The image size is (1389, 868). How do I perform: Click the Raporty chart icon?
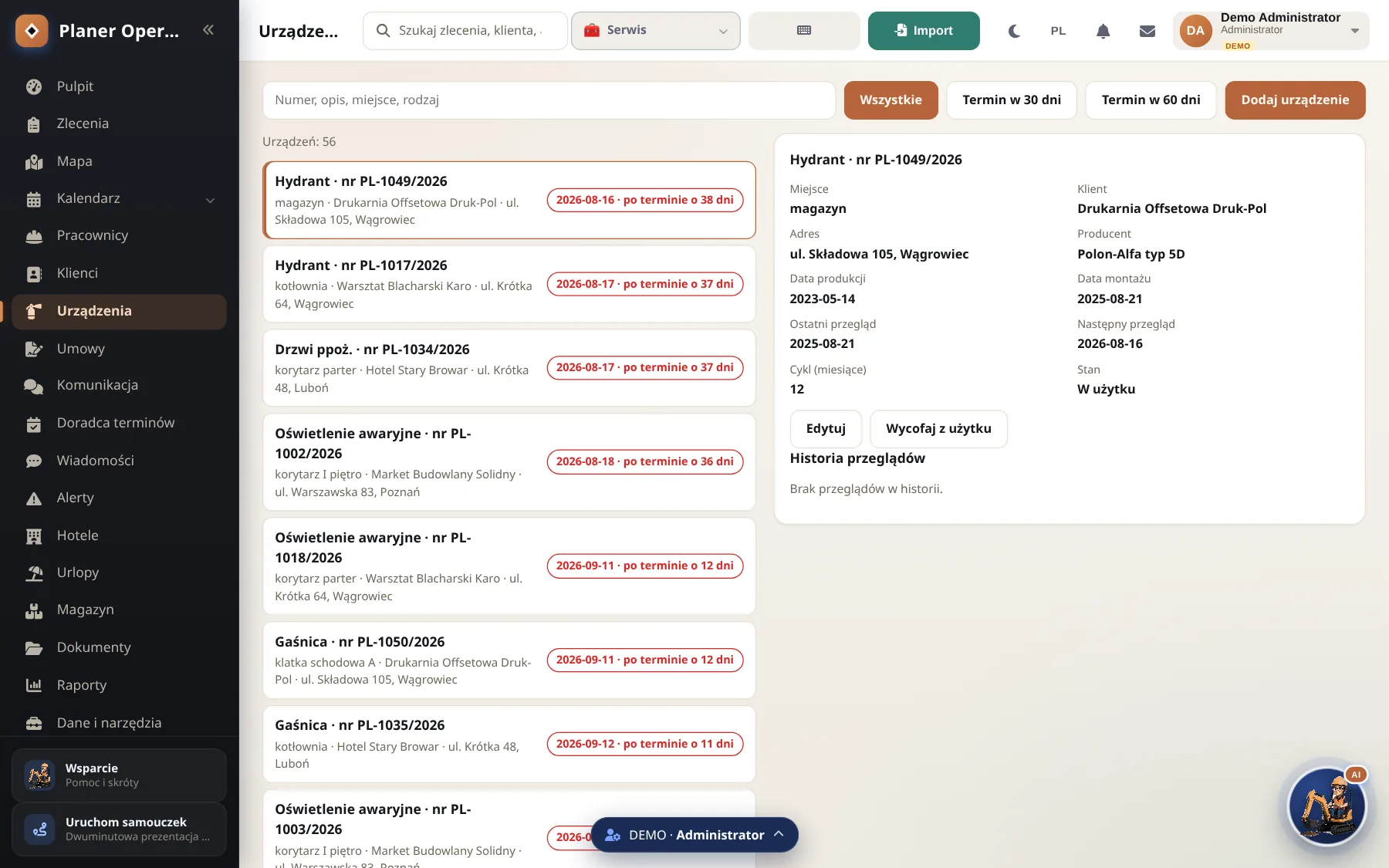pyautogui.click(x=34, y=685)
